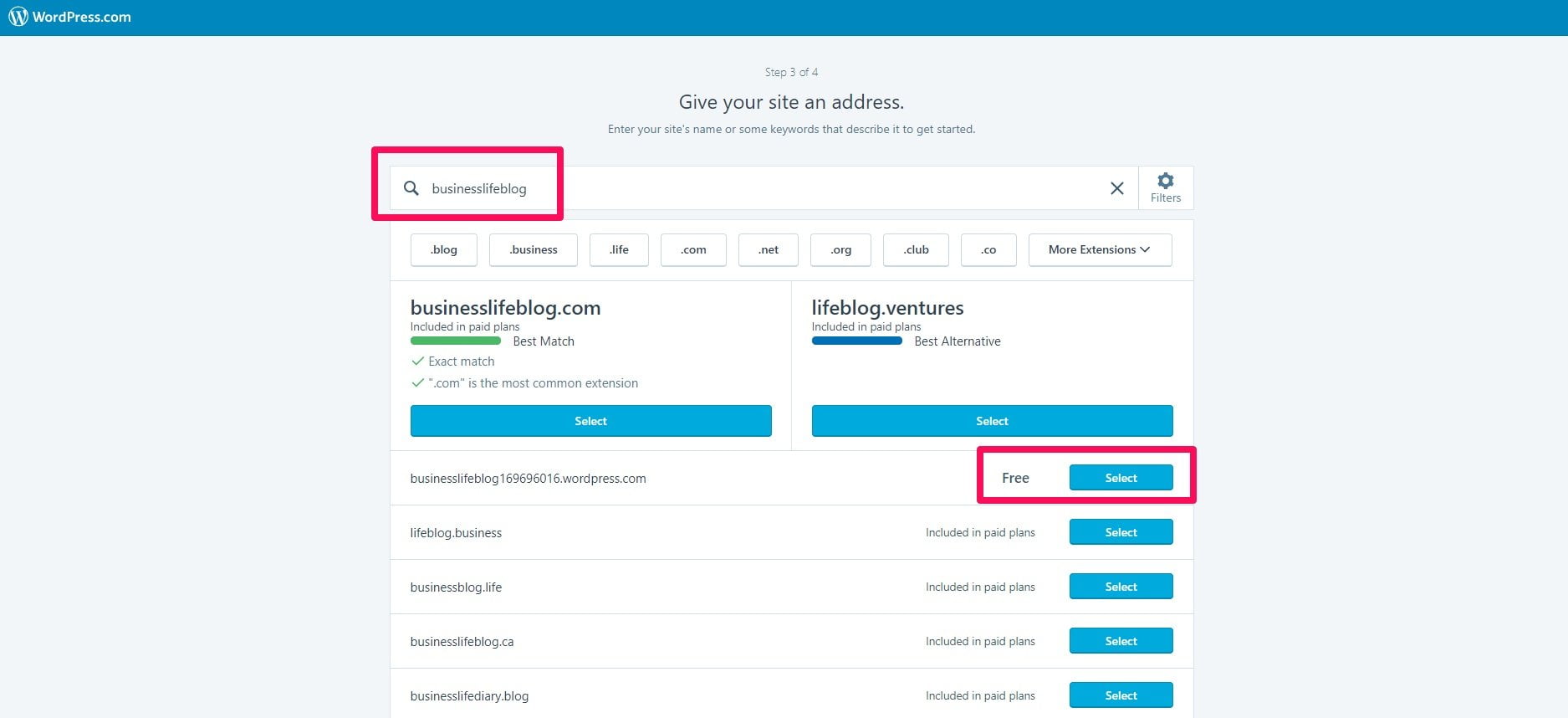Open the Filters gear settings
The width and height of the screenshot is (1568, 718).
[x=1166, y=188]
